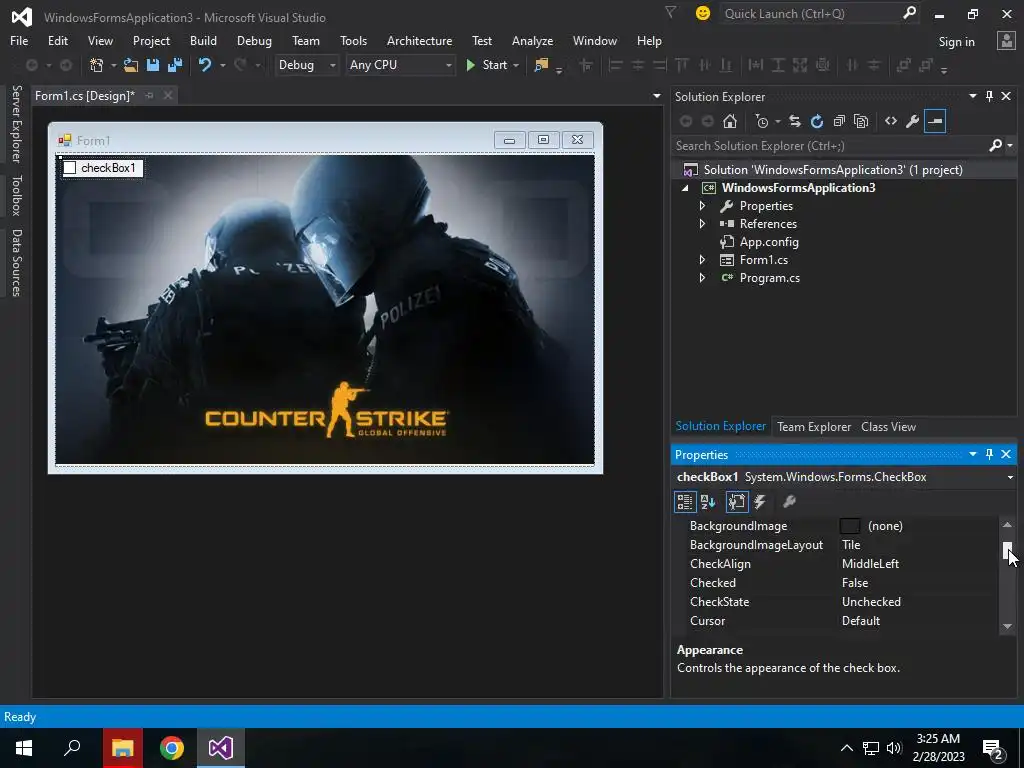Open the Properties object selector dropdown

1010,477
